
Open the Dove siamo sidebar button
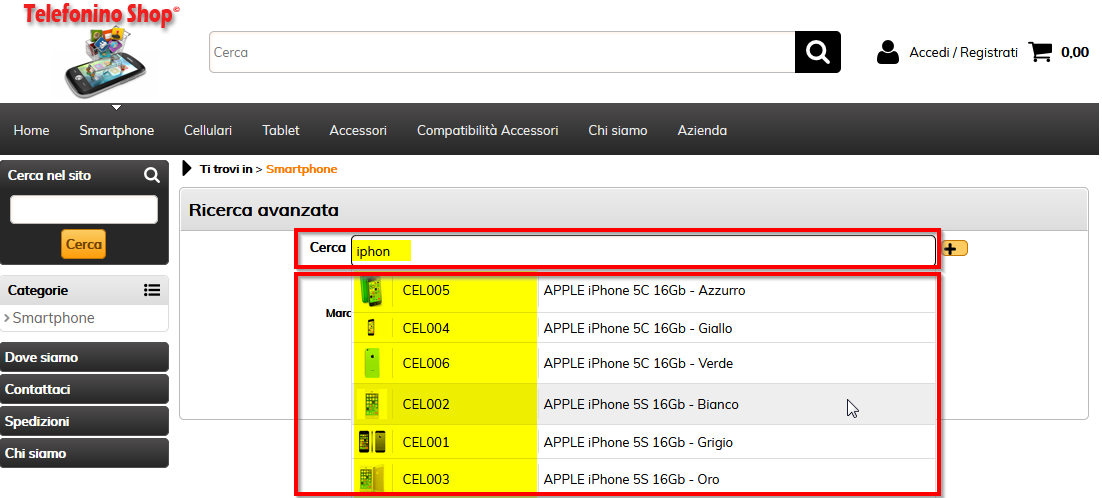[x=84, y=357]
